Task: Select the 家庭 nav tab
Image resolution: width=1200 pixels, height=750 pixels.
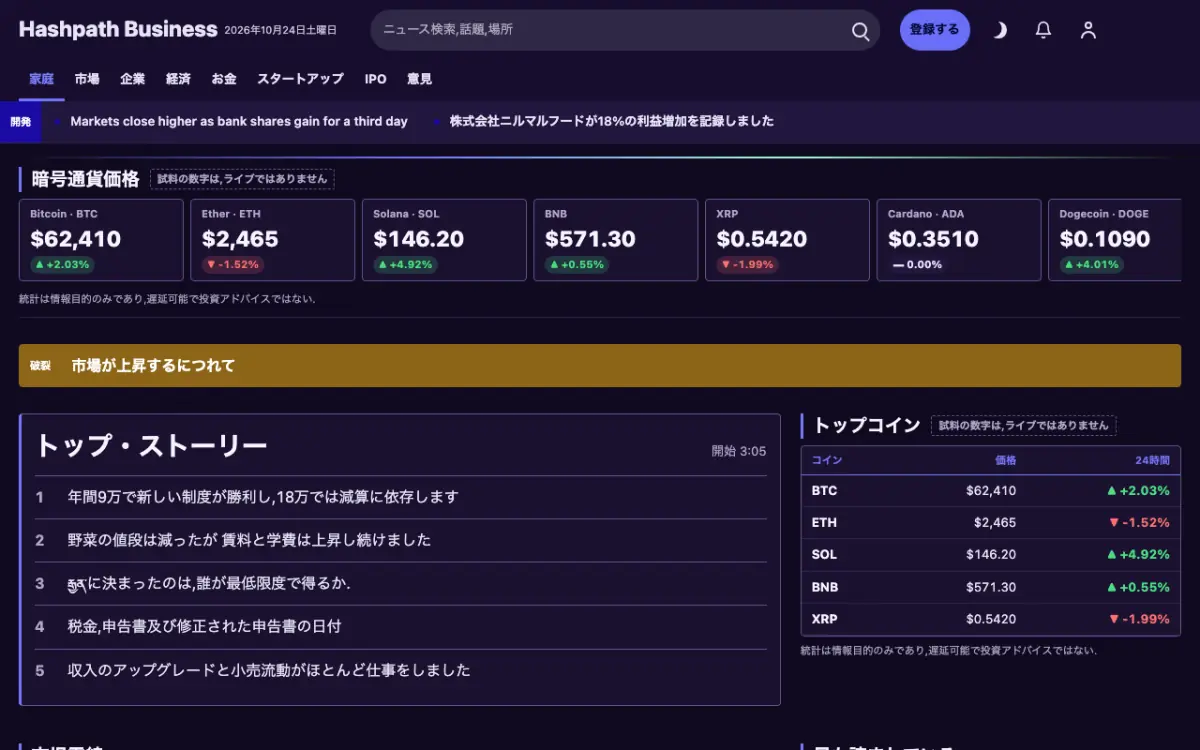Action: pos(41,79)
